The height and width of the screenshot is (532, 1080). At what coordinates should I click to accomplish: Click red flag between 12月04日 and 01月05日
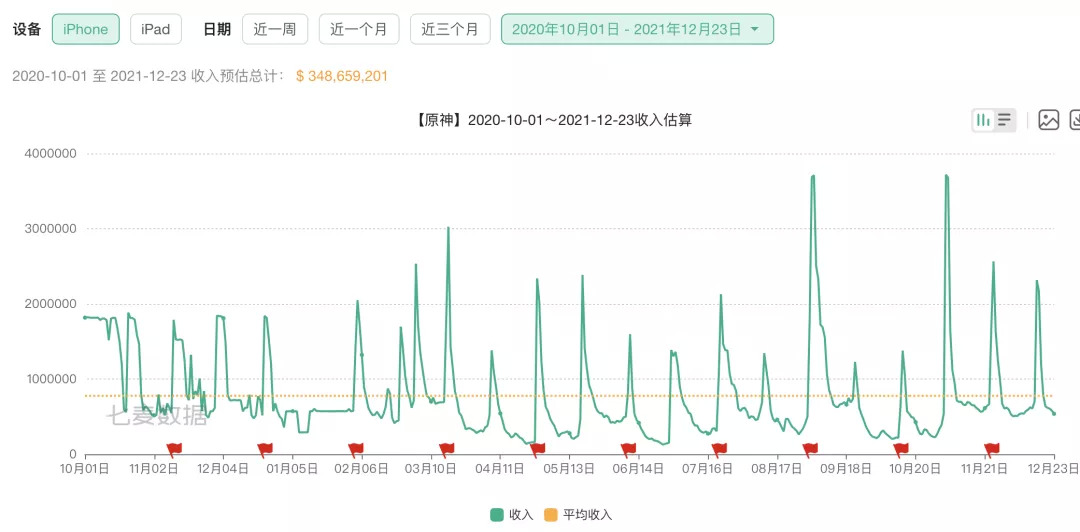pyautogui.click(x=264, y=449)
